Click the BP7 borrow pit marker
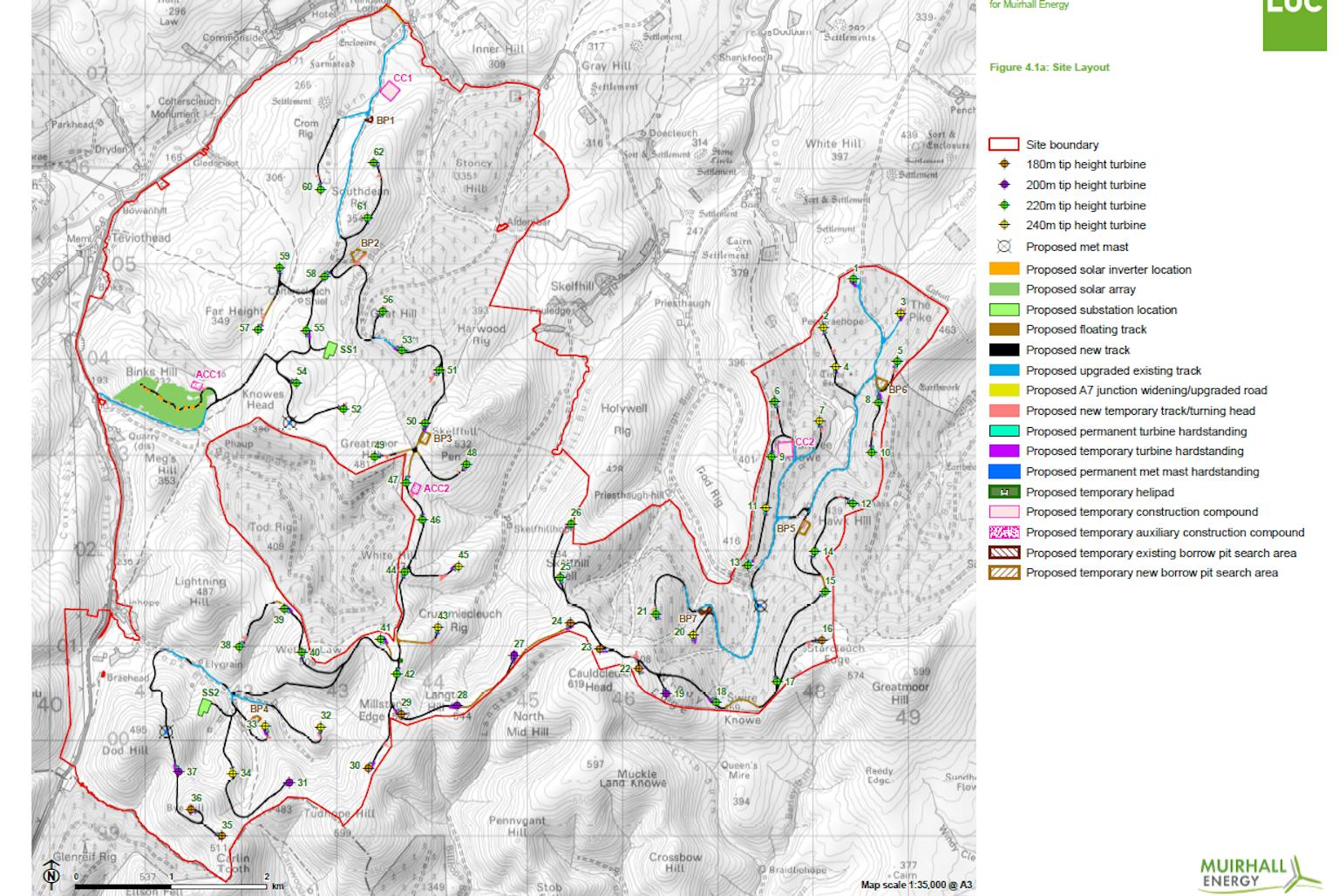Screen dimensions: 1339x896 pos(704,612)
